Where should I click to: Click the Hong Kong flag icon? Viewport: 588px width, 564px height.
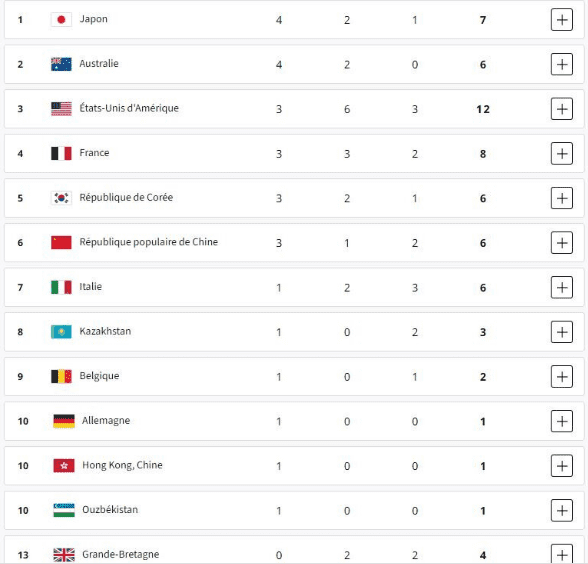coord(64,466)
